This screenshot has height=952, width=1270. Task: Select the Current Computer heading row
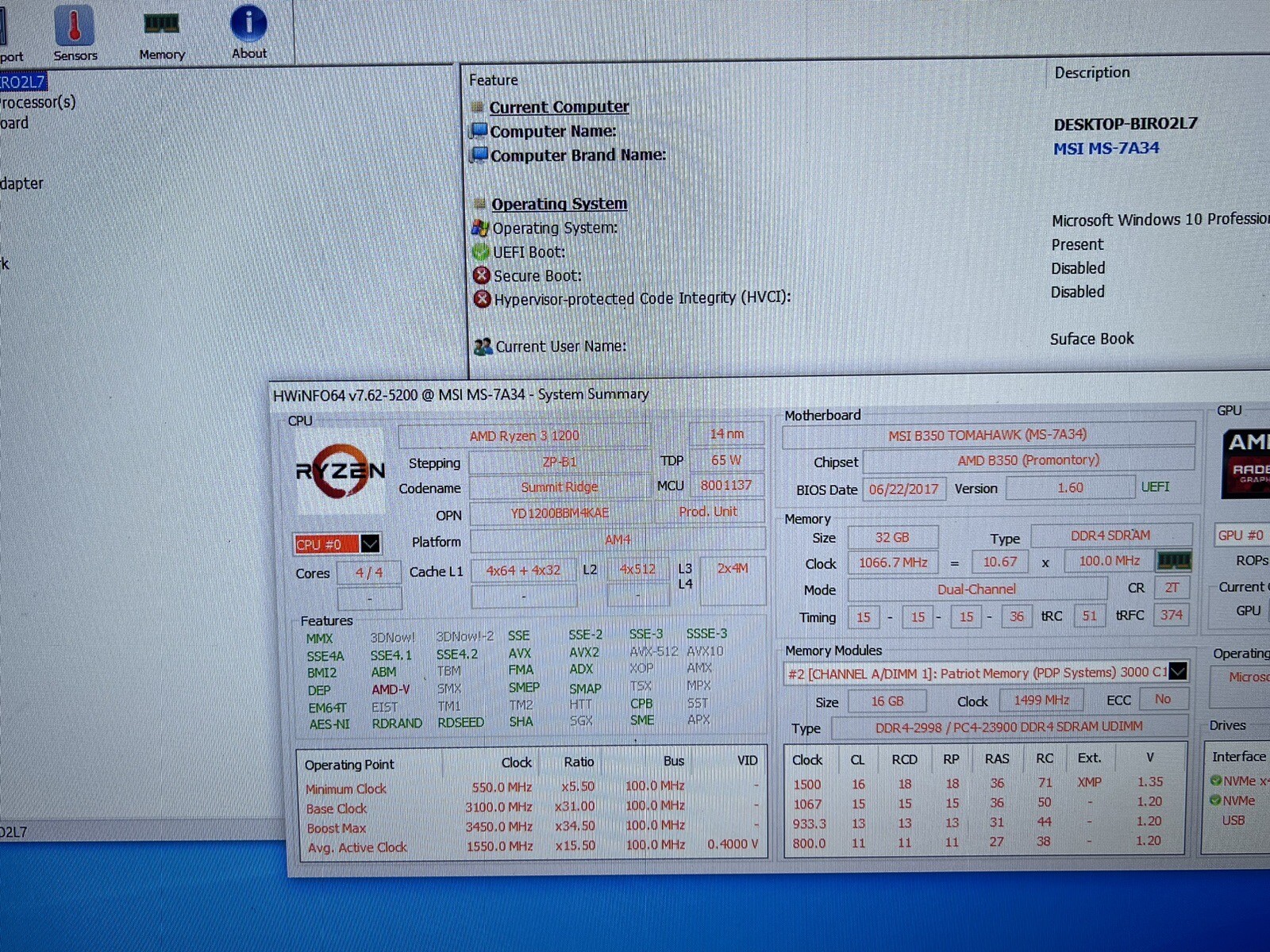click(x=559, y=106)
